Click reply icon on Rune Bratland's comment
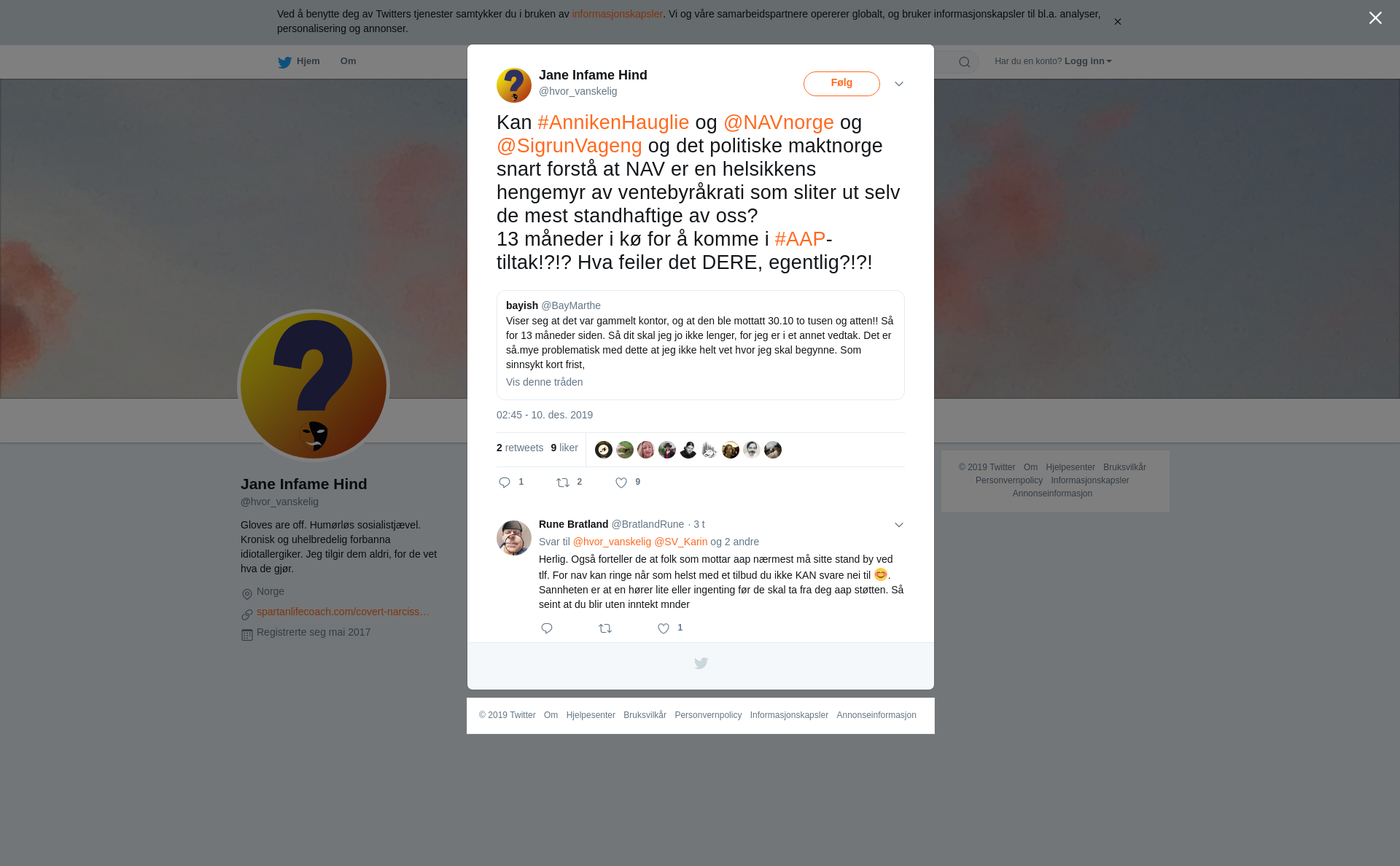Viewport: 1400px width, 866px height. (x=547, y=628)
